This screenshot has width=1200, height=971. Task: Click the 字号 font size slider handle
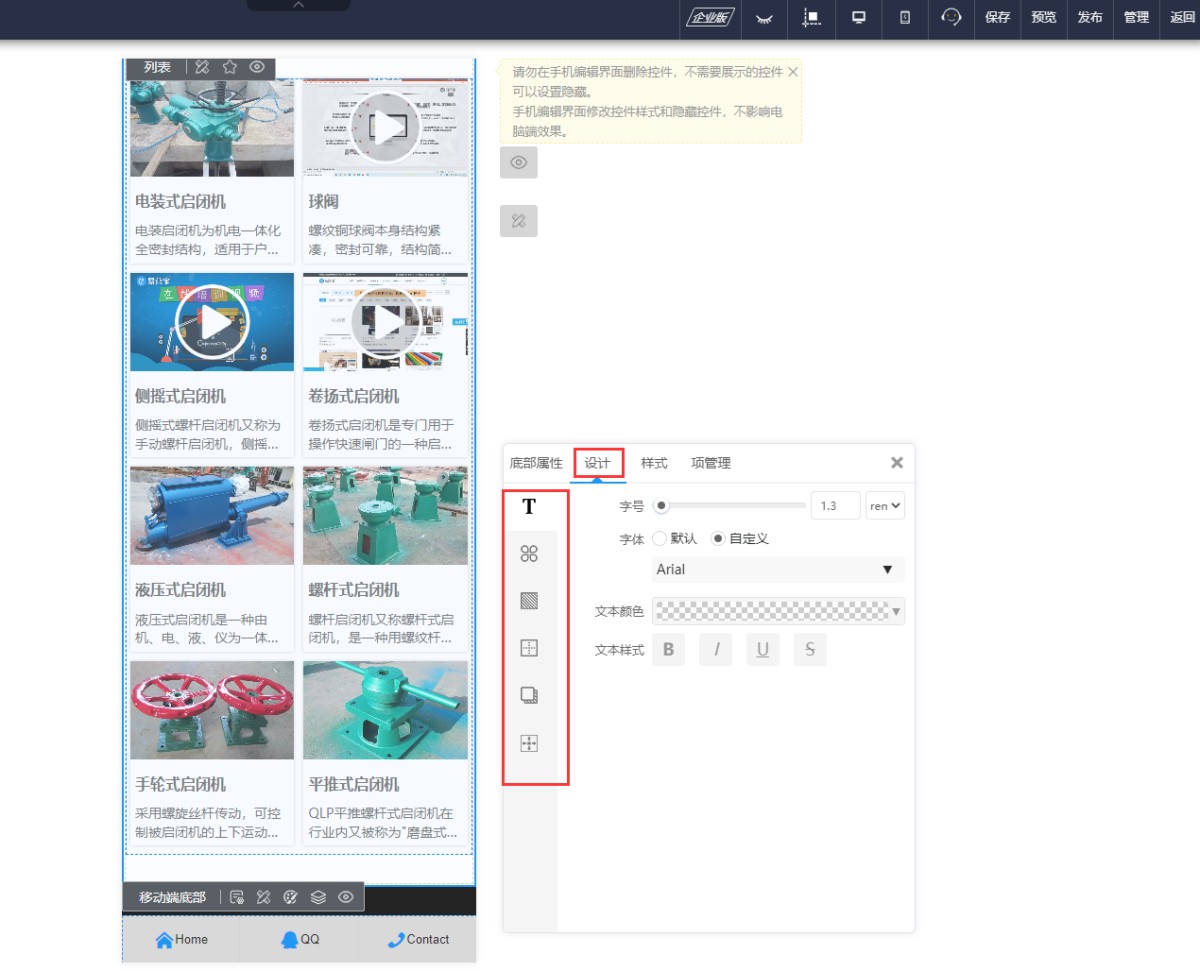(661, 506)
